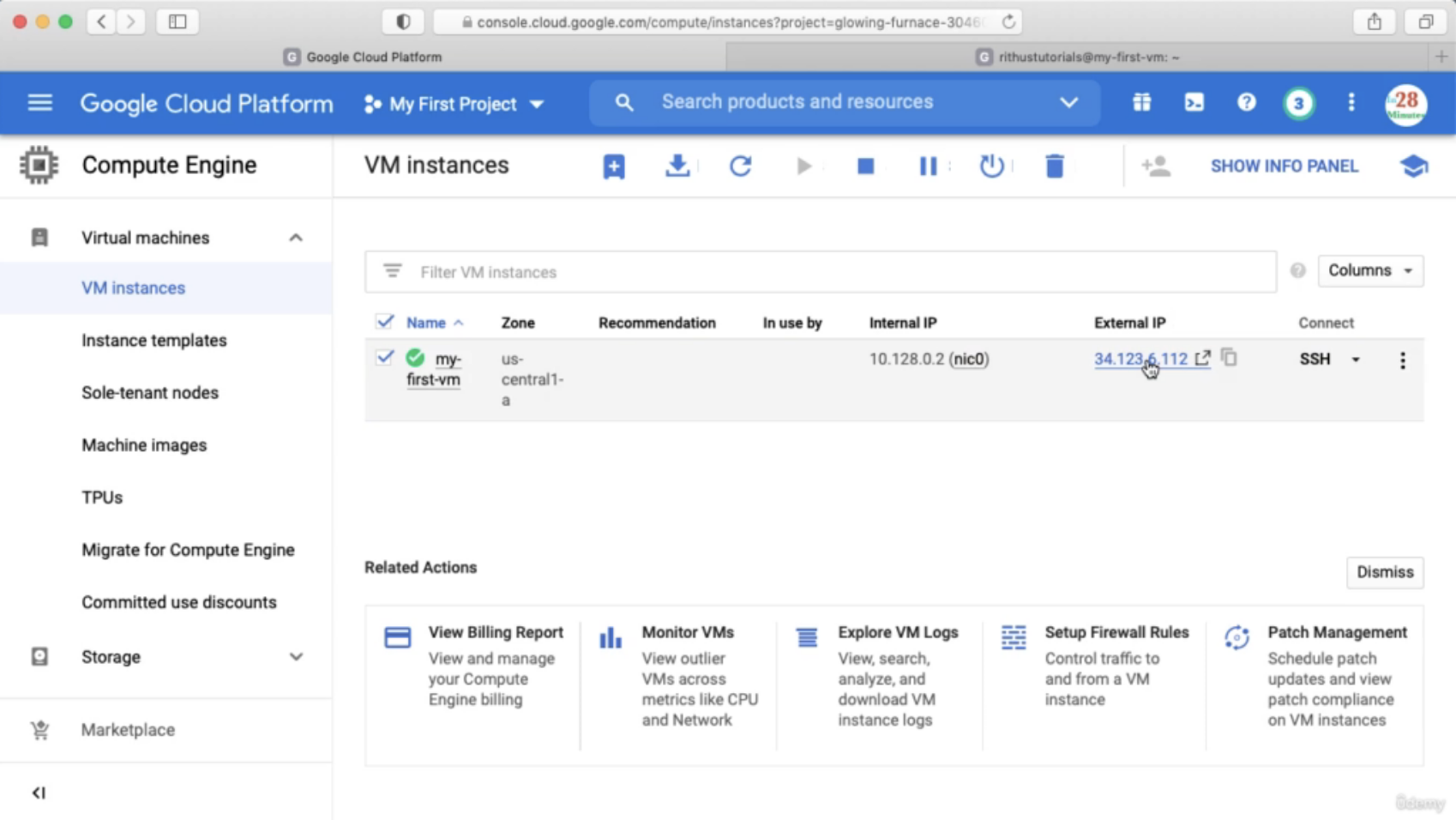
Task: Open the free trial gift icon
Action: click(x=1141, y=103)
